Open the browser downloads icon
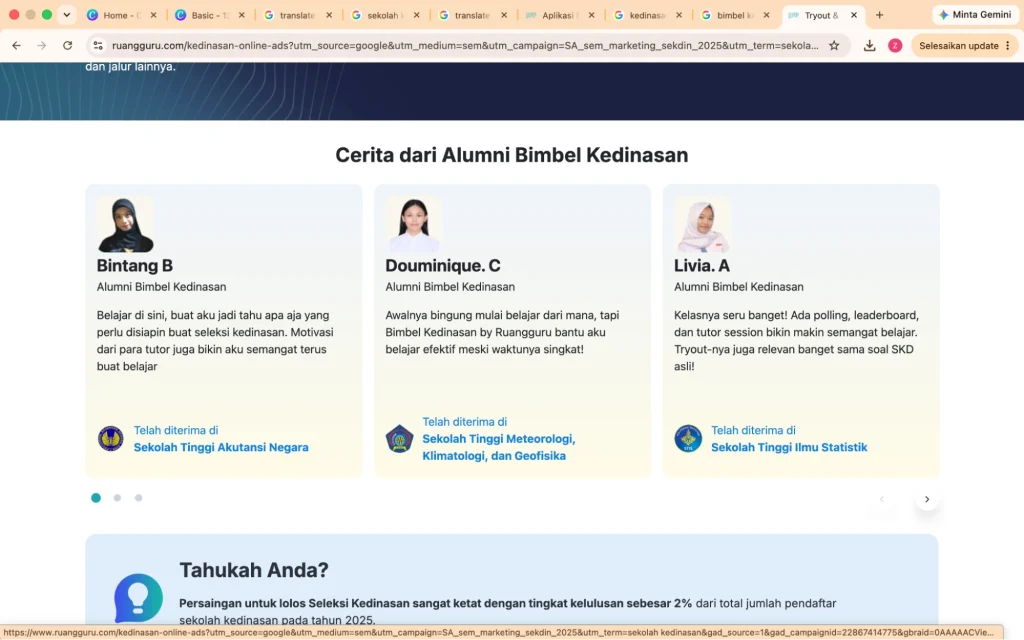Viewport: 1024px width, 640px height. (x=869, y=46)
